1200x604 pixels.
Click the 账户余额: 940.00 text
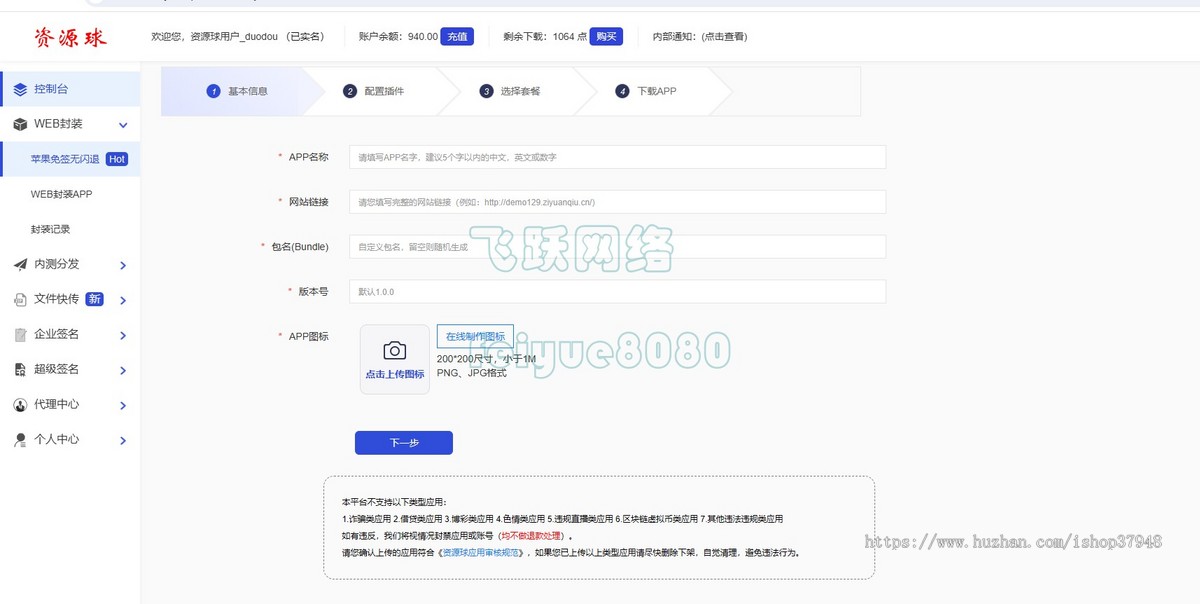pyautogui.click(x=398, y=37)
